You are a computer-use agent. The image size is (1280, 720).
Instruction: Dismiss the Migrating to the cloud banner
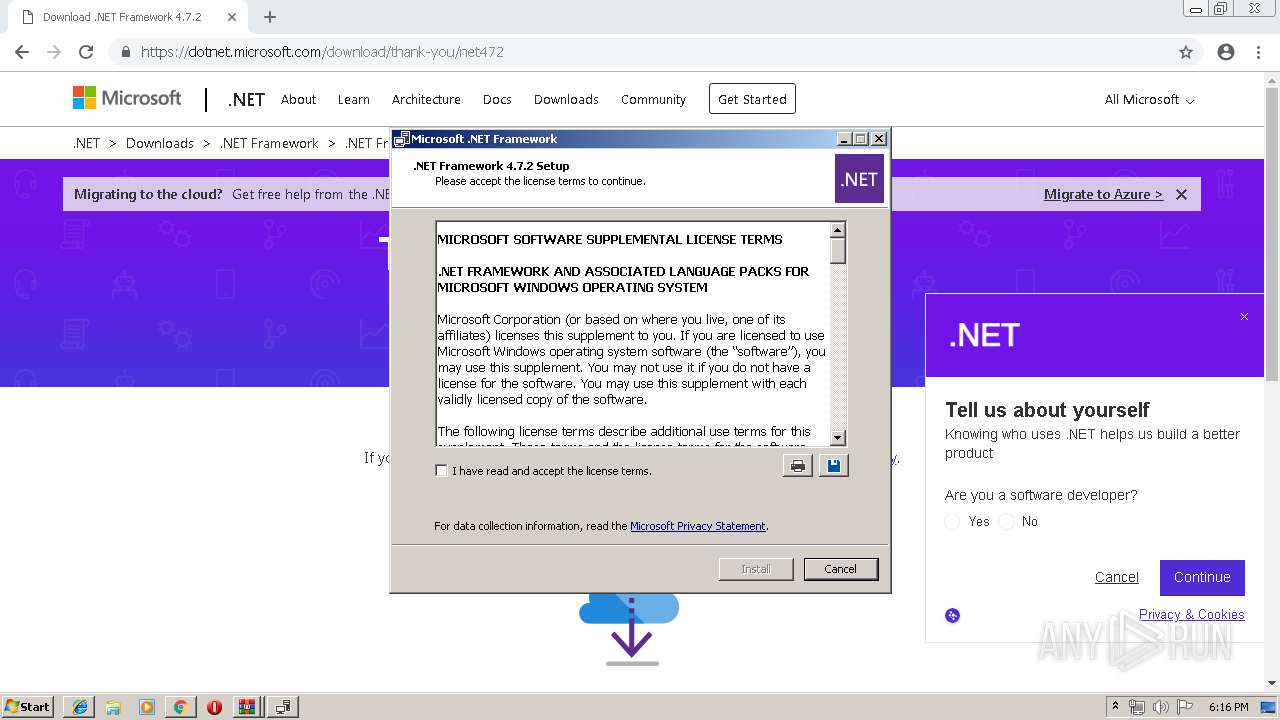(1181, 195)
